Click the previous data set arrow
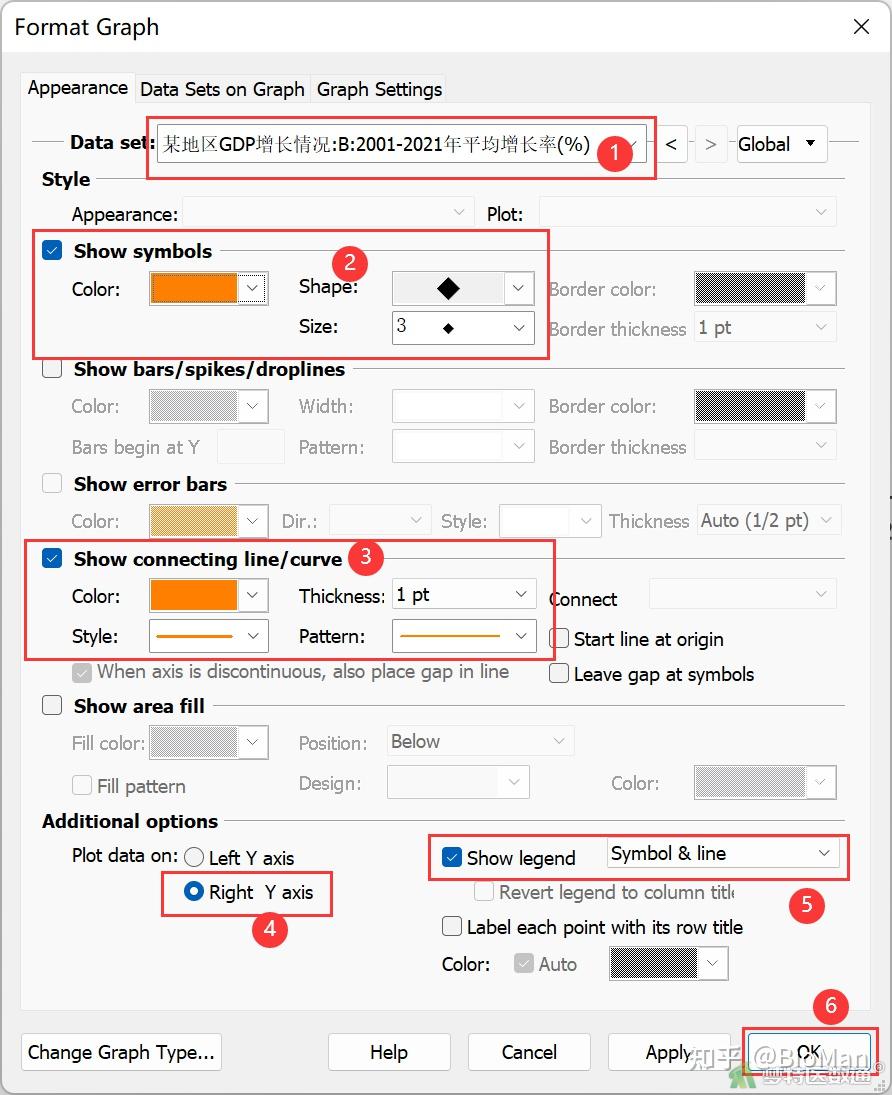 coord(671,144)
